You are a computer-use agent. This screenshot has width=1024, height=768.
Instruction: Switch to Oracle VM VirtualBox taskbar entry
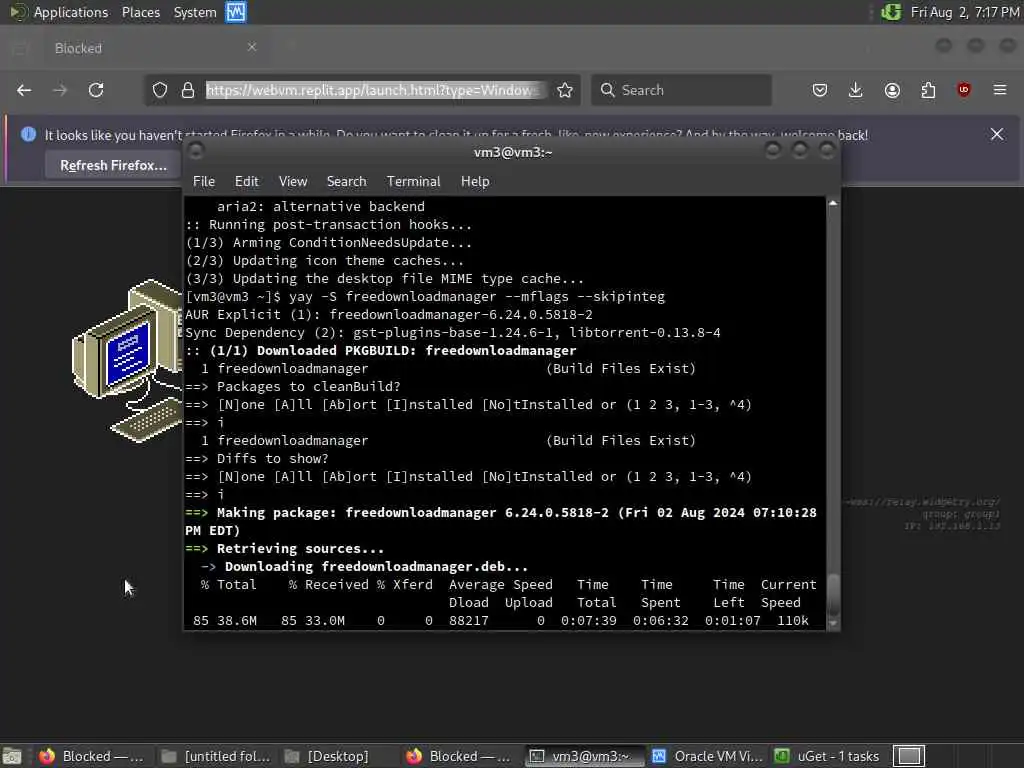[707, 756]
